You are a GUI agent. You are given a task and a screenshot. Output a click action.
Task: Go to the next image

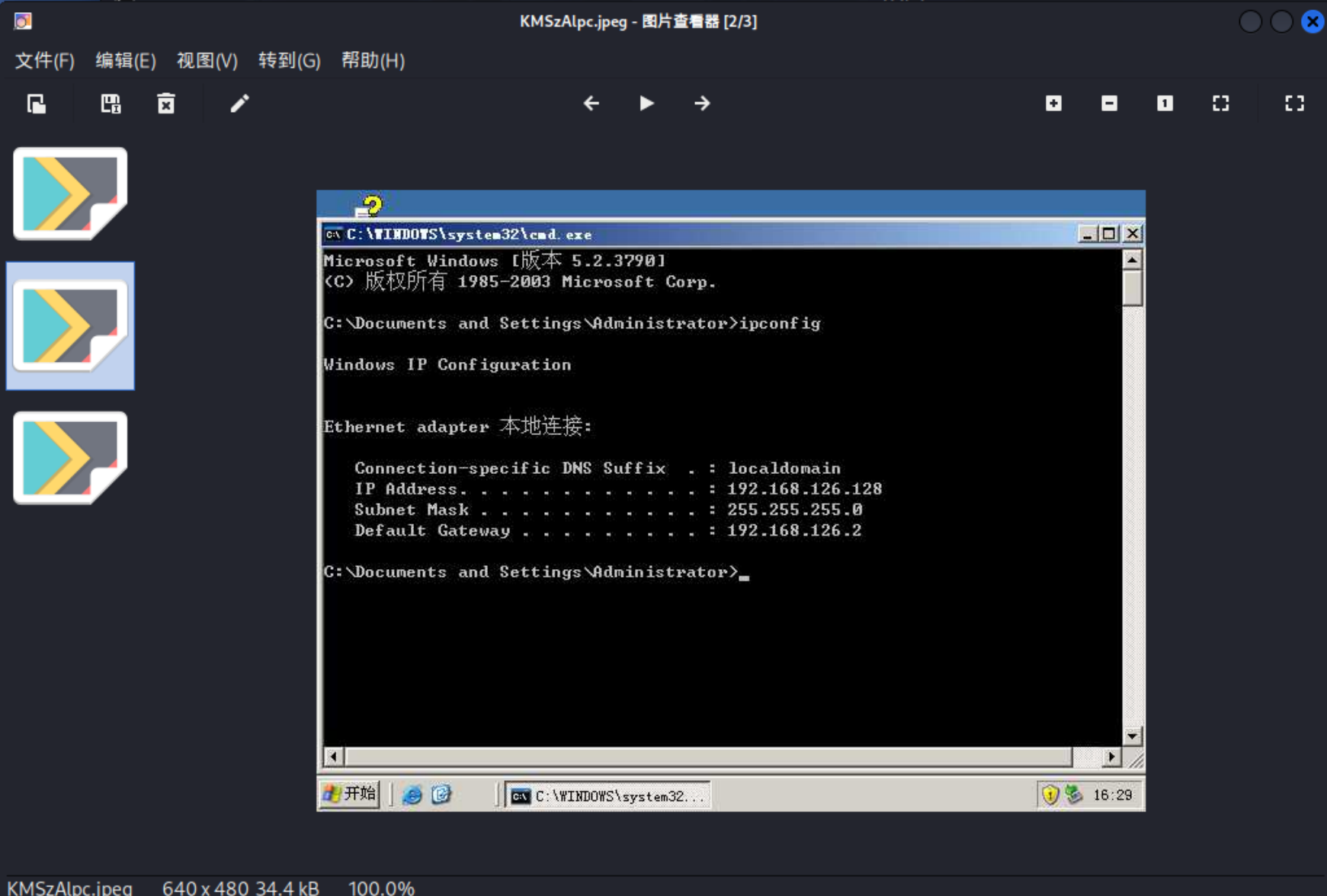tap(702, 104)
